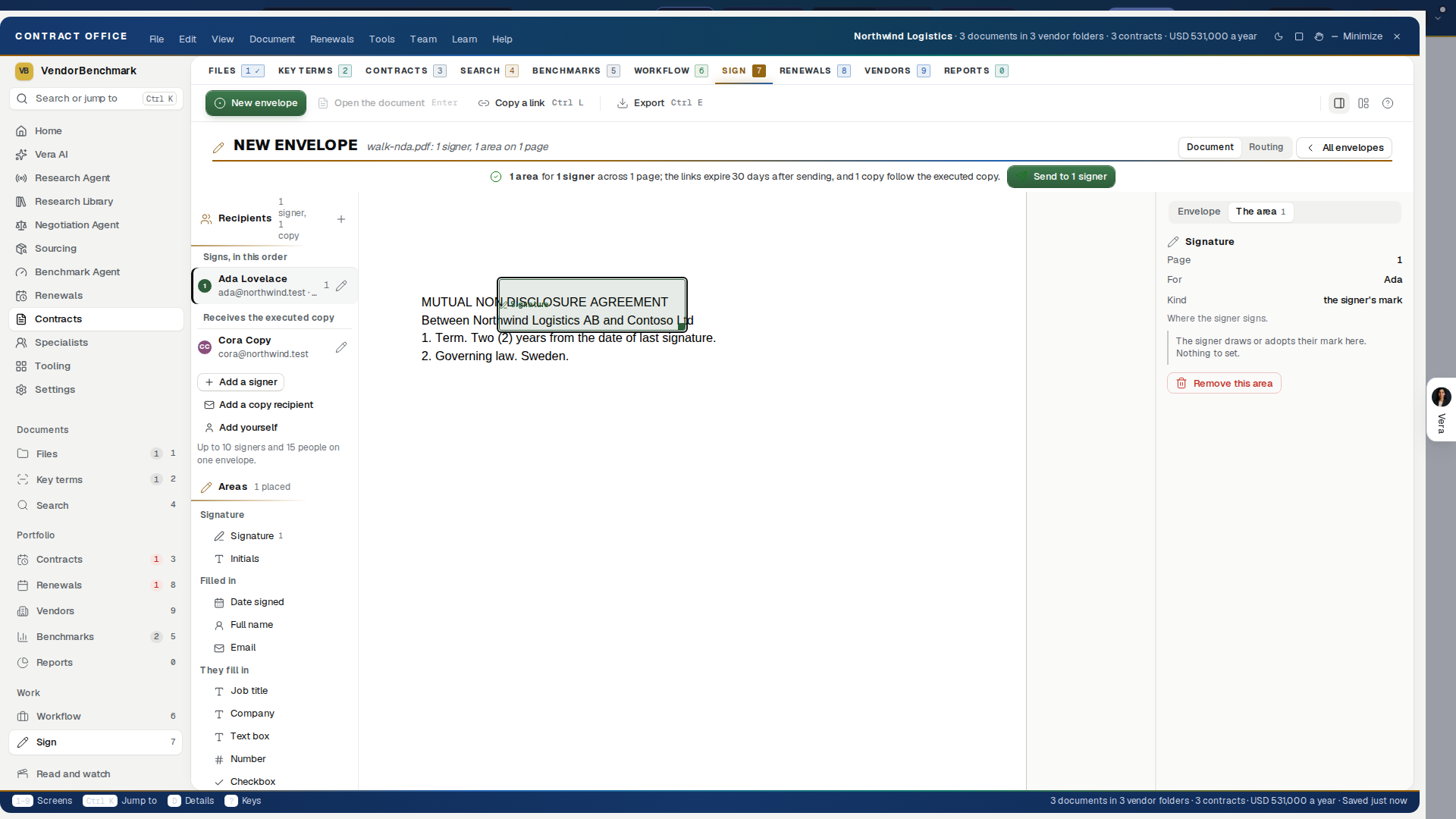The image size is (1456, 819).
Task: Pick the Initials area type
Action: [x=244, y=559]
